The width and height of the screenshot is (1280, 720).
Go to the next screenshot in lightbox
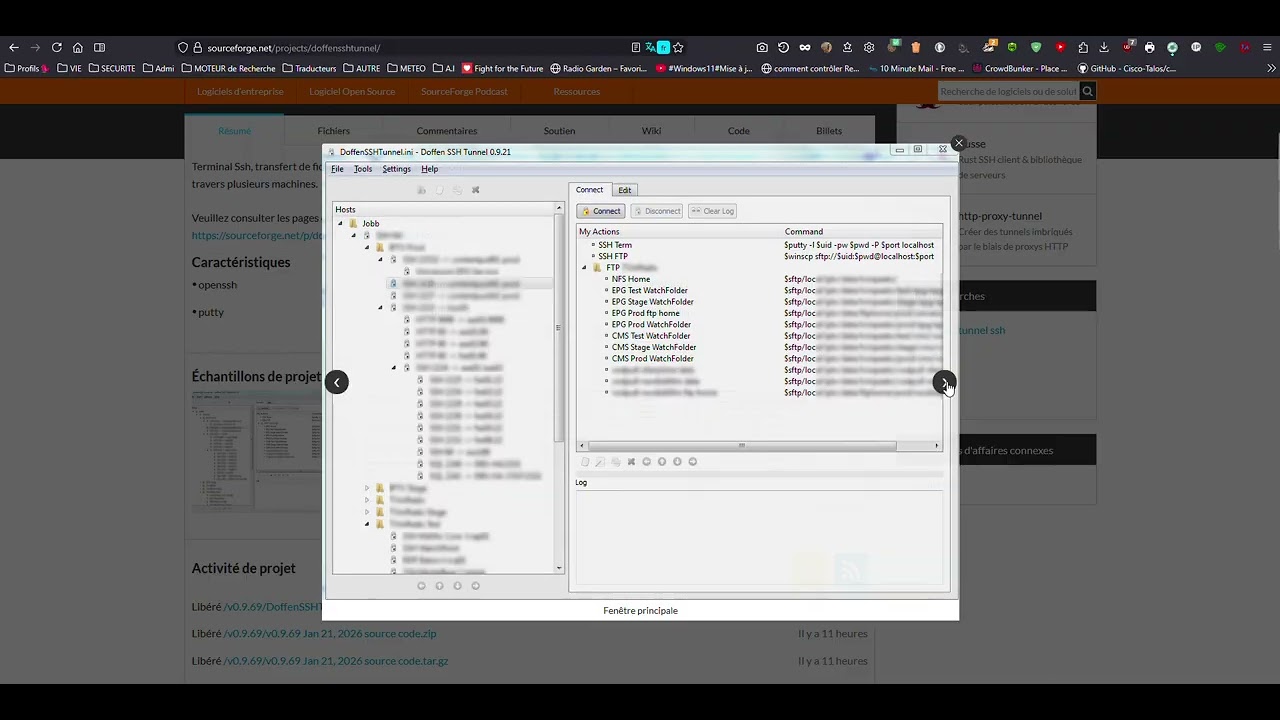tap(943, 382)
